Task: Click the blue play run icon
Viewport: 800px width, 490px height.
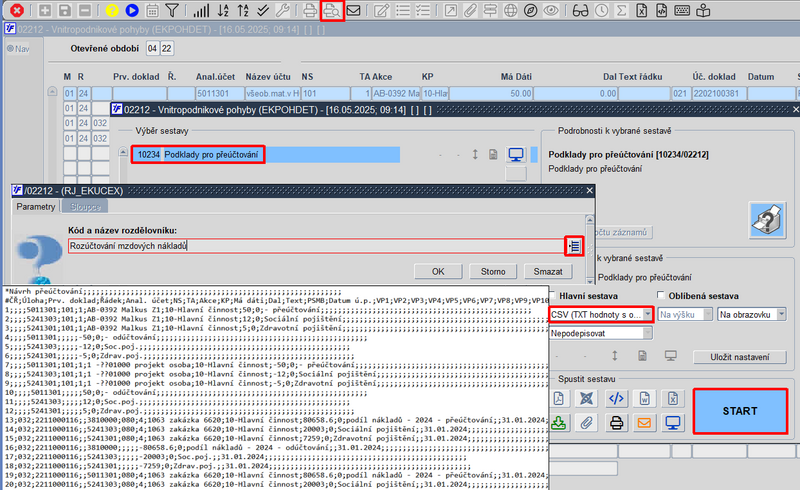Action: pos(132,10)
